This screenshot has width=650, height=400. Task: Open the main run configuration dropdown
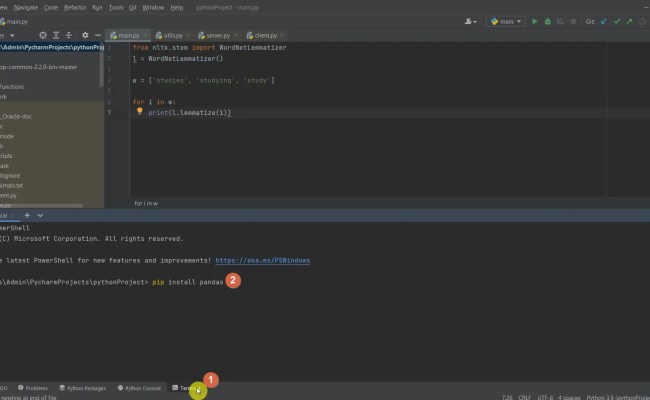pos(506,22)
